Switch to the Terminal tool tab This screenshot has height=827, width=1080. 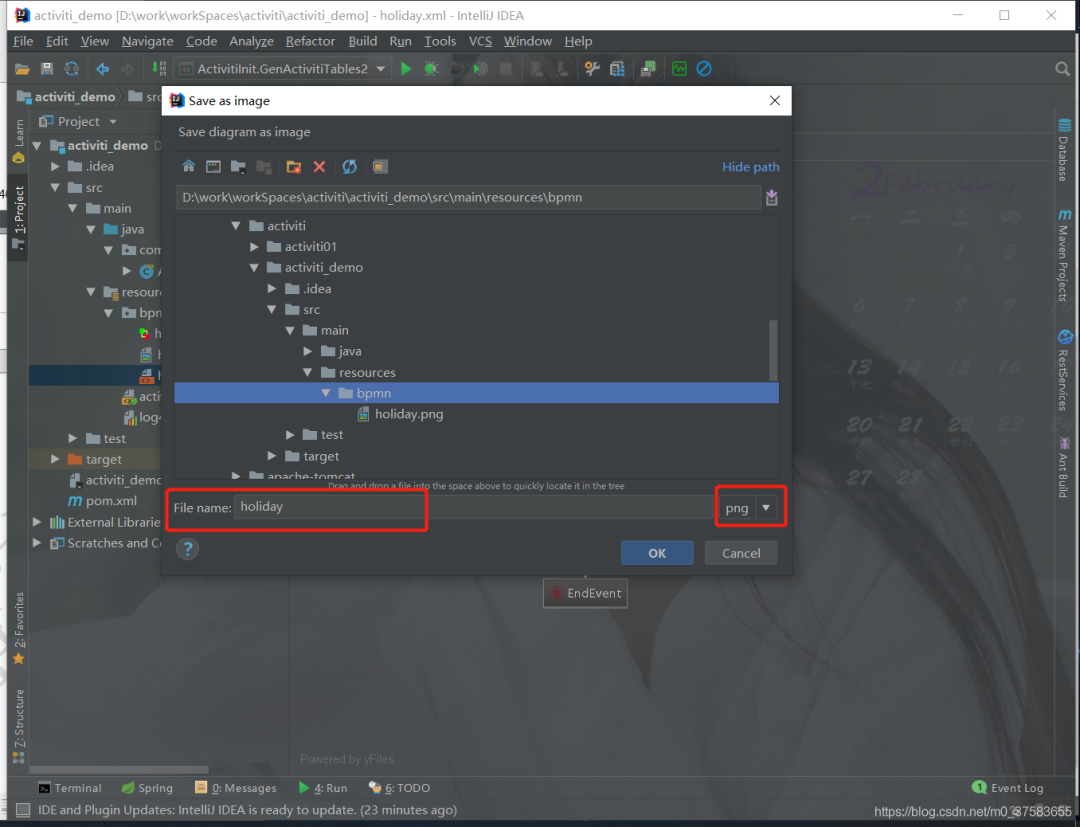click(70, 788)
